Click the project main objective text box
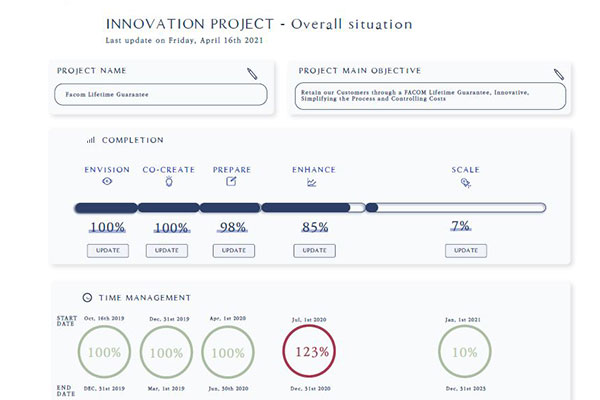600x400 pixels. pyautogui.click(x=432, y=95)
